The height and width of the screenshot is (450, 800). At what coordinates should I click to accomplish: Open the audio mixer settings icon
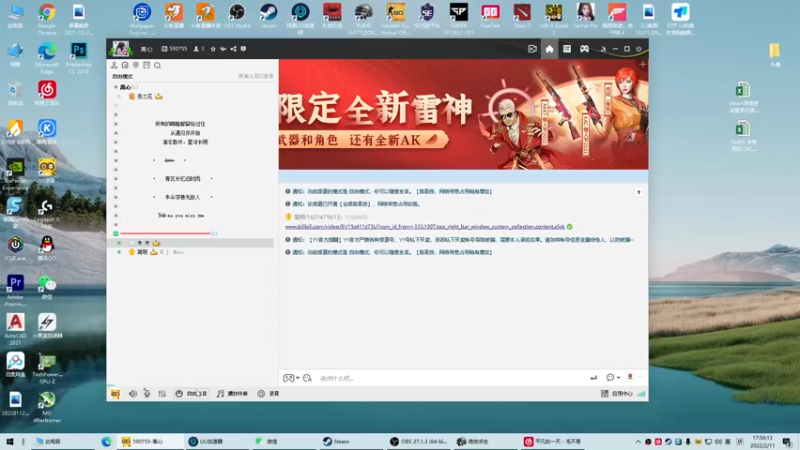[162, 394]
